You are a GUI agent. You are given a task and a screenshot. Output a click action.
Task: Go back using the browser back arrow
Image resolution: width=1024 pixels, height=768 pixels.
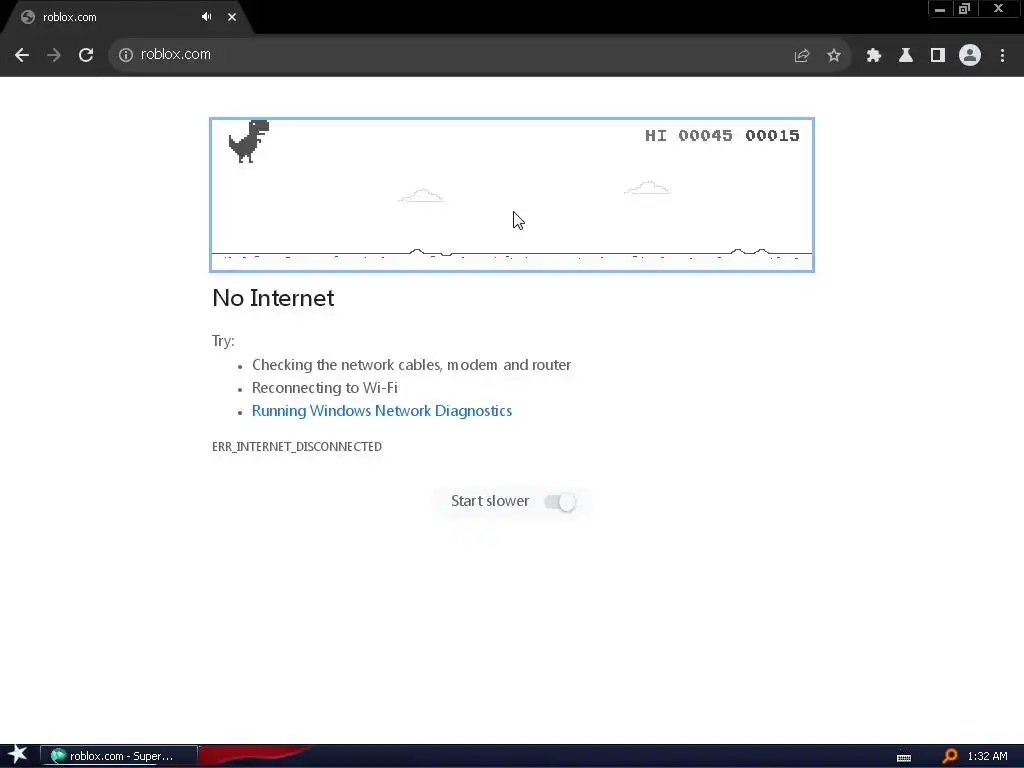(22, 55)
